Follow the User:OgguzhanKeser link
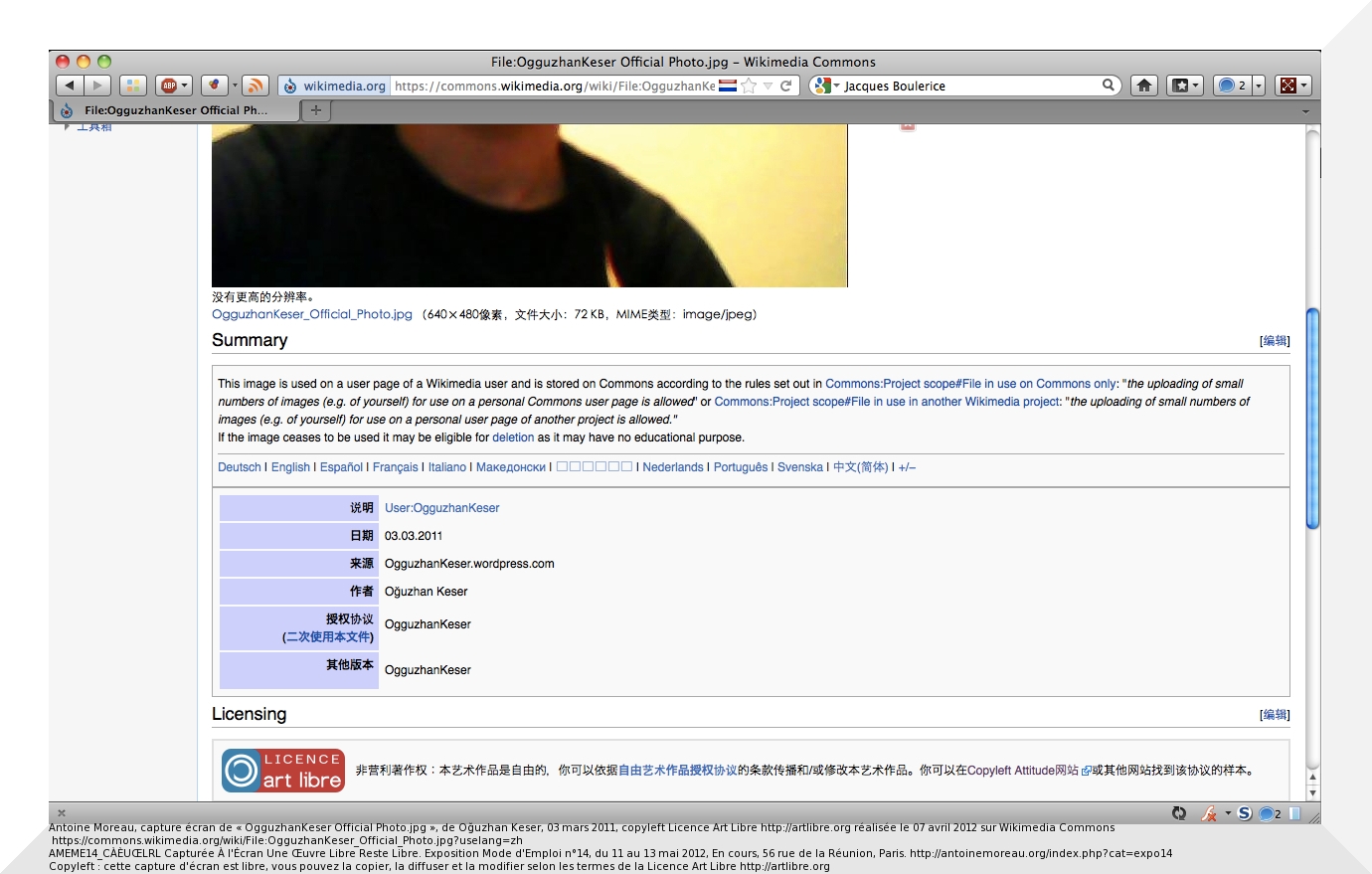Screen dimensions: 1372x874 [441, 508]
